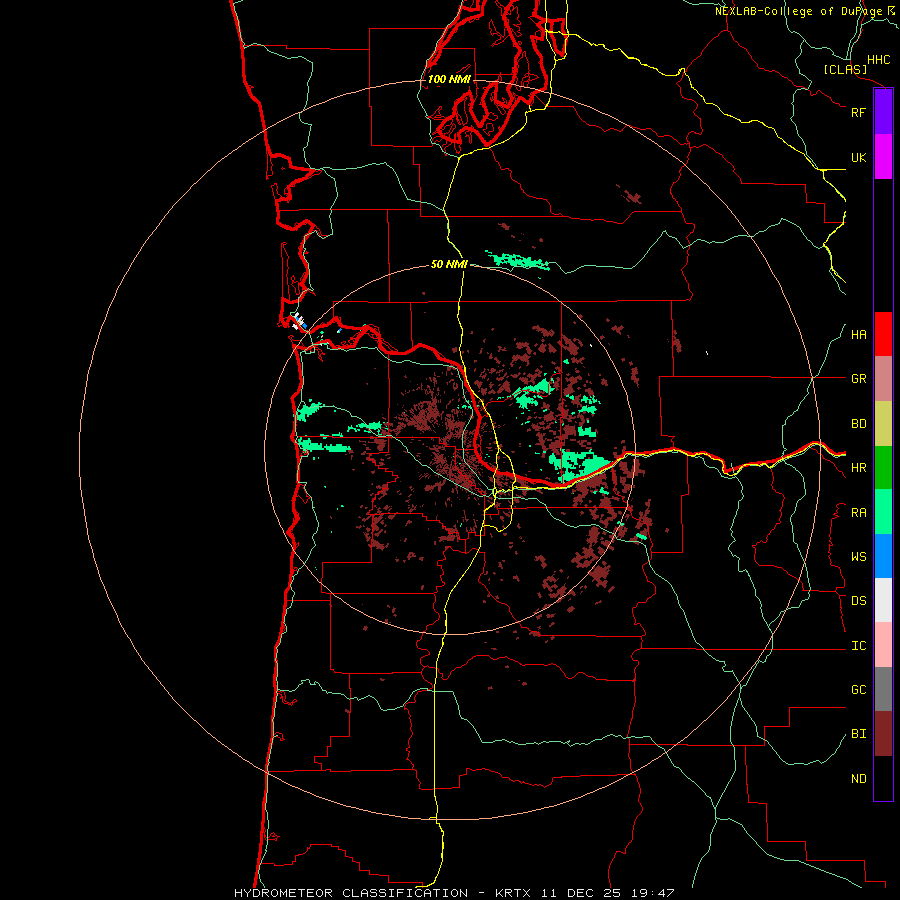The image size is (900, 900).
Task: Click the RA legend label
Action: pos(858,513)
